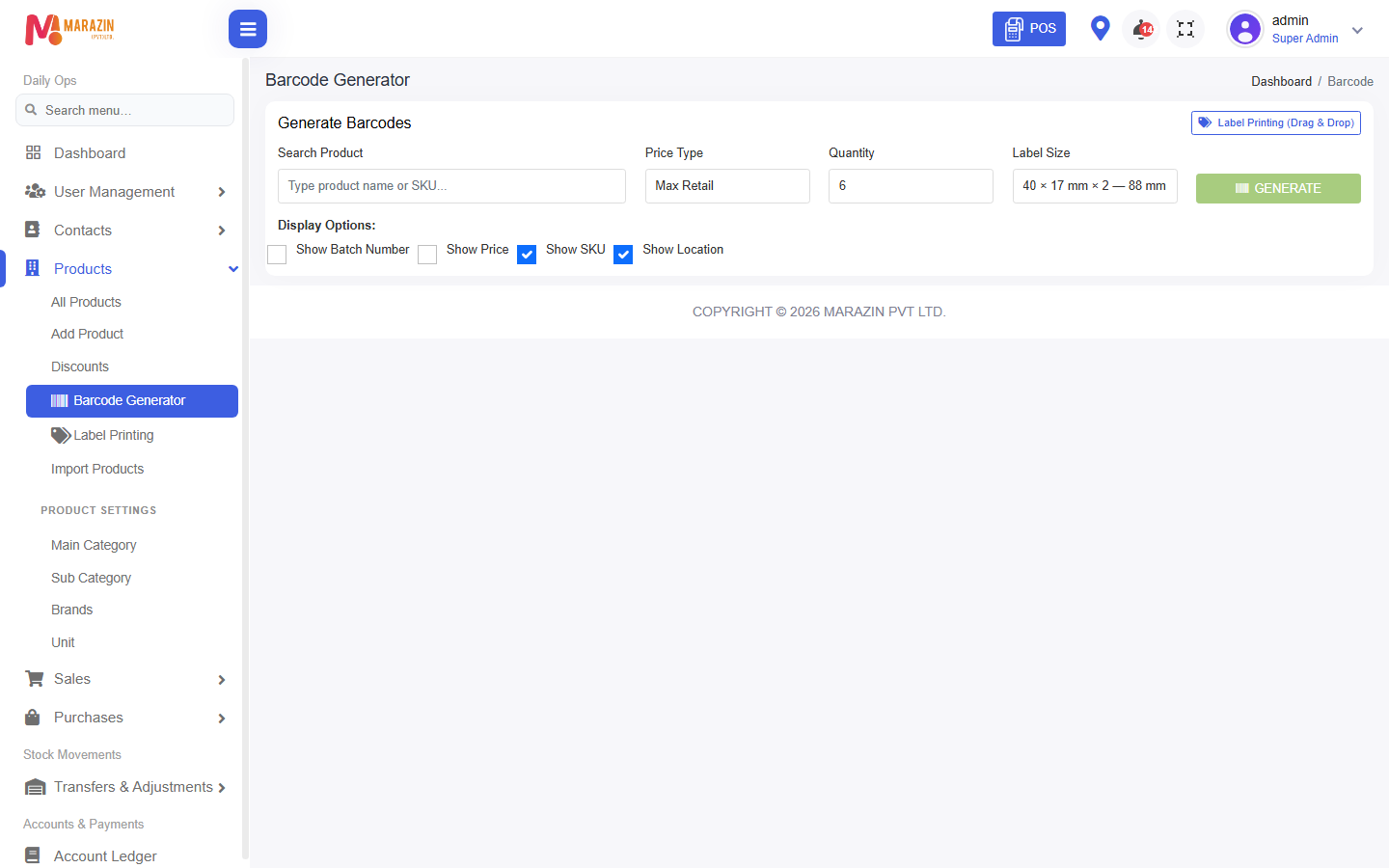Expand the Sales submenu arrow

coord(222,680)
